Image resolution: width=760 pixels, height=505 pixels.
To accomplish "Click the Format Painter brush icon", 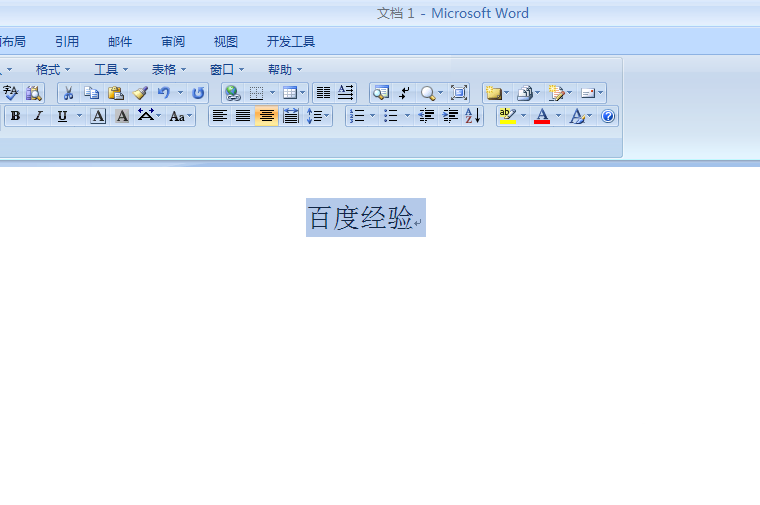I will pos(140,93).
